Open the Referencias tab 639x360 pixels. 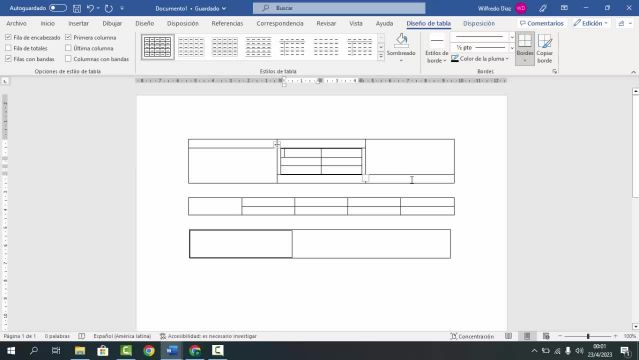coord(227,24)
